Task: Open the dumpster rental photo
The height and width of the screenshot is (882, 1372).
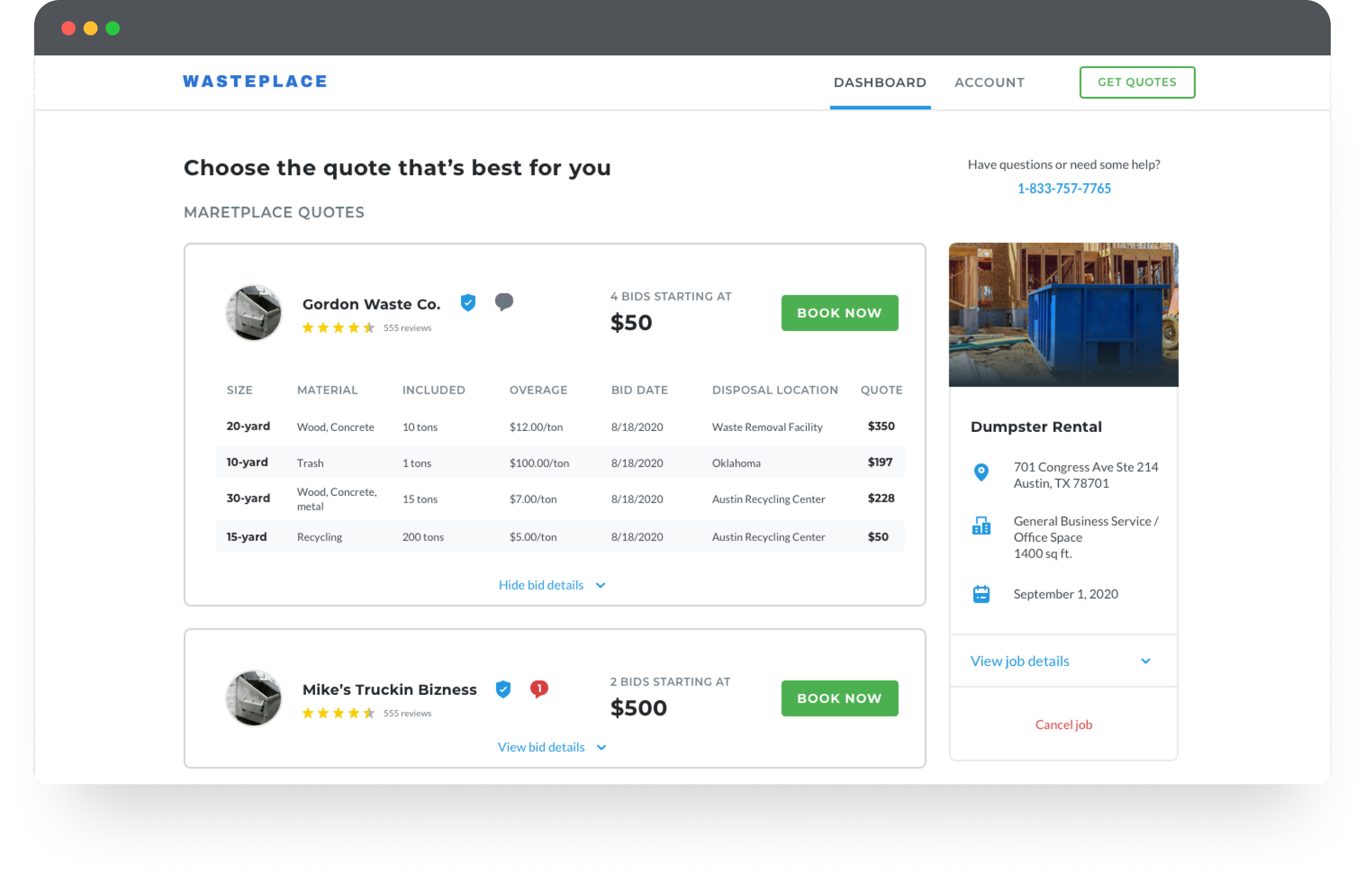Action: (x=1064, y=314)
